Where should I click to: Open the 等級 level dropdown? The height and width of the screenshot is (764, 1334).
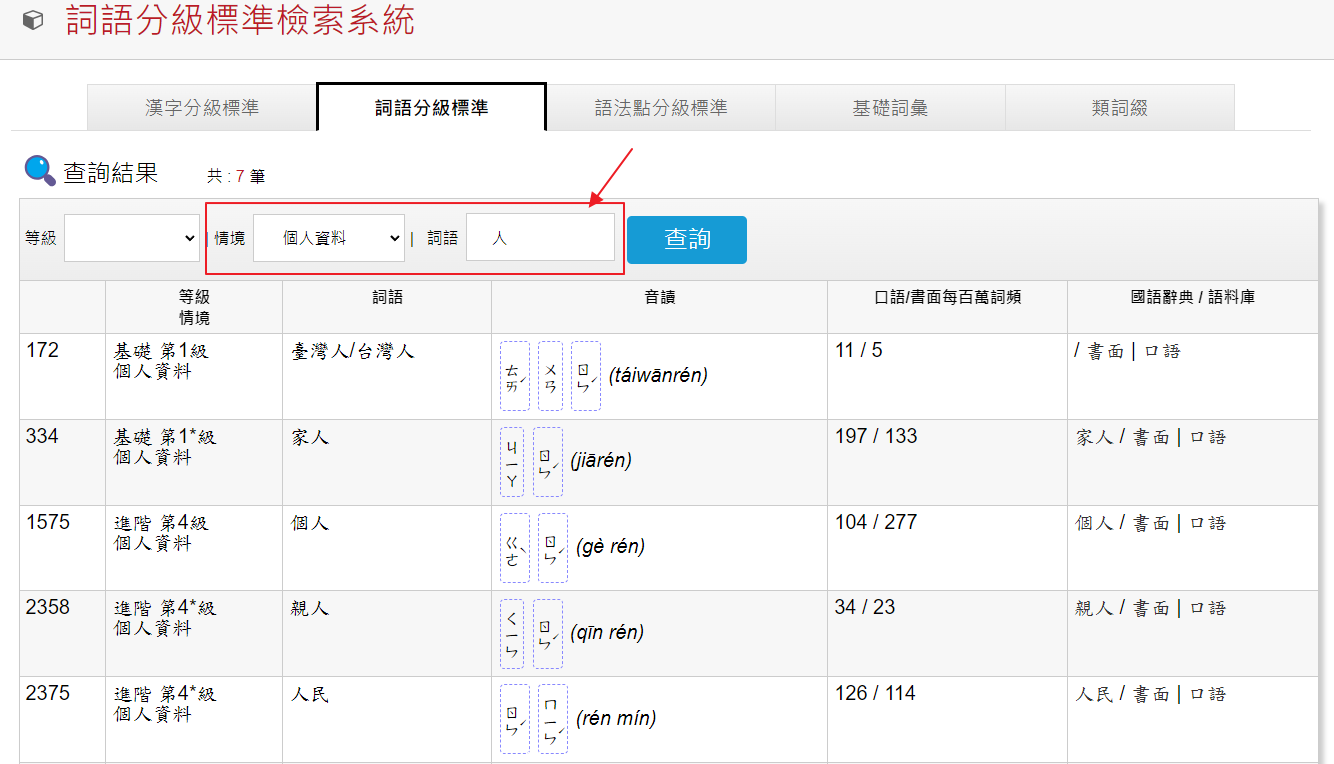(x=132, y=238)
